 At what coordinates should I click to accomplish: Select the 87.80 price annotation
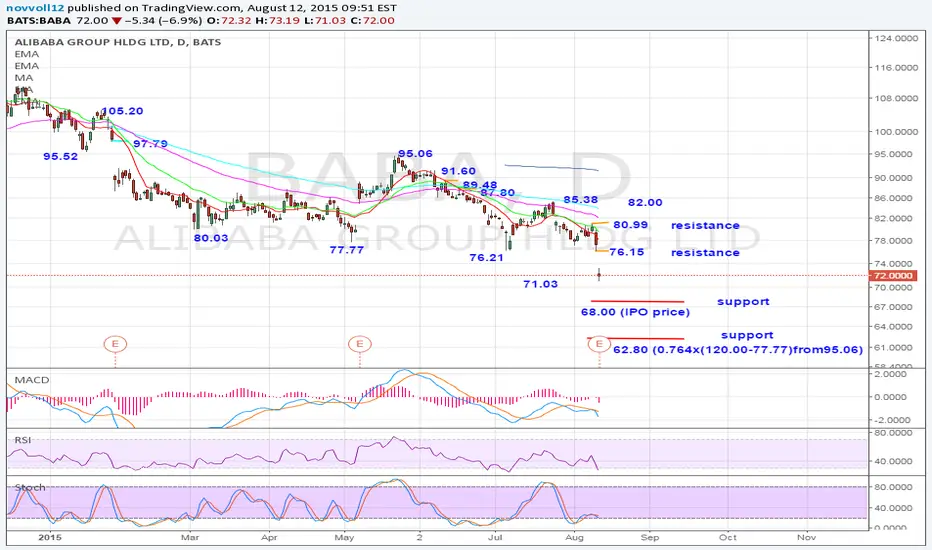click(498, 193)
